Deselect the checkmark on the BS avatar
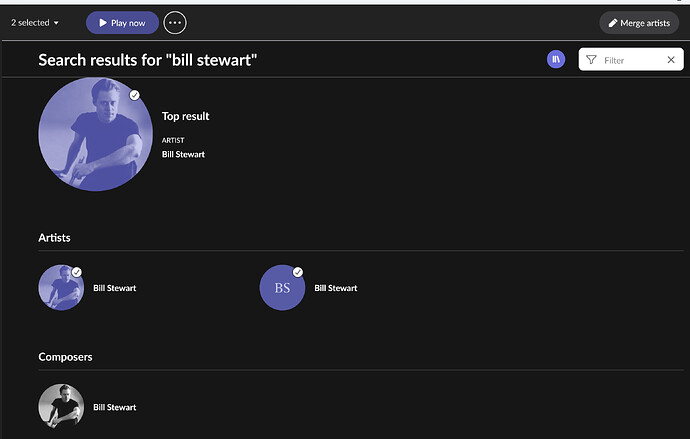This screenshot has width=690, height=439. pos(297,272)
